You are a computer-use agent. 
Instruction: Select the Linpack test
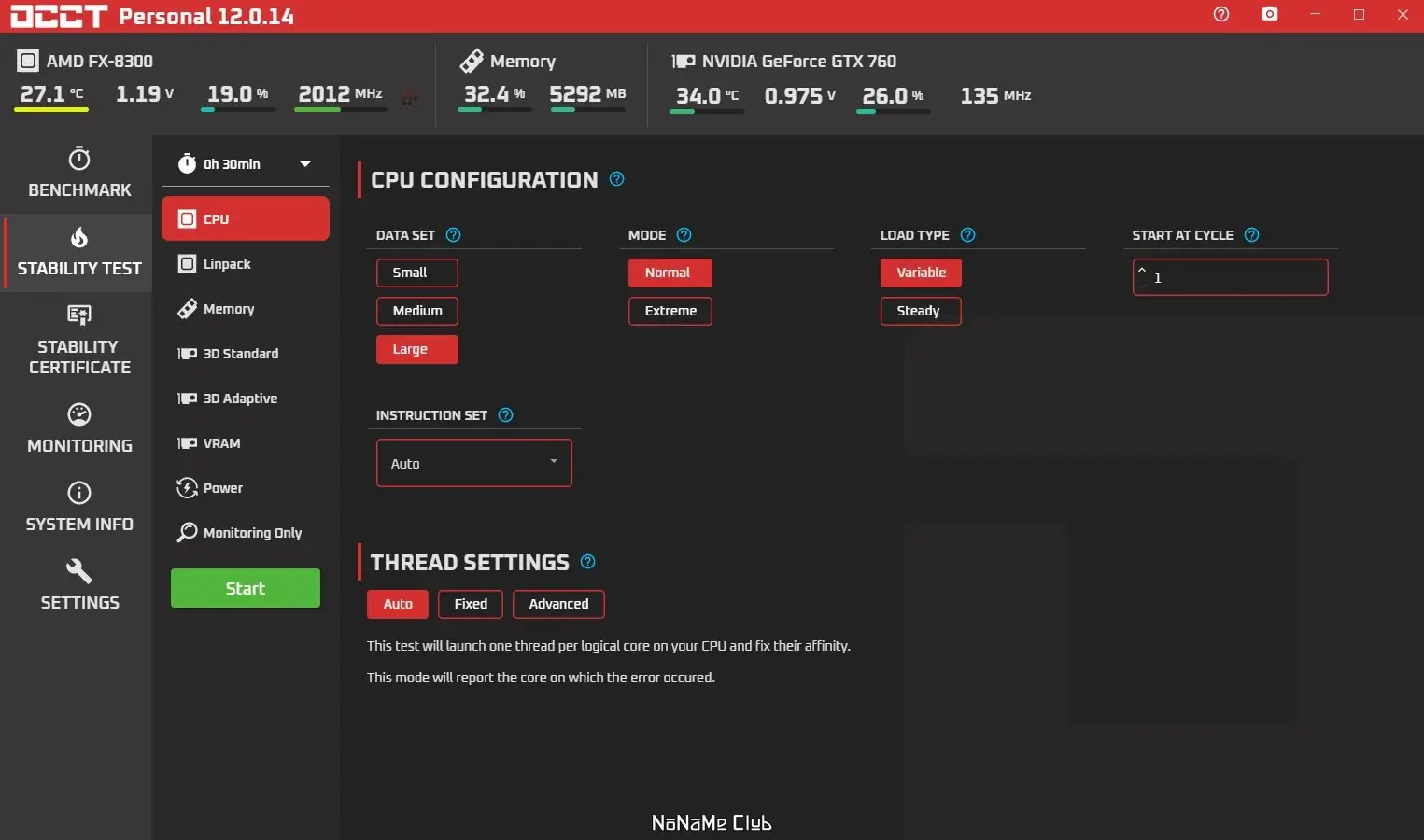[246, 264]
